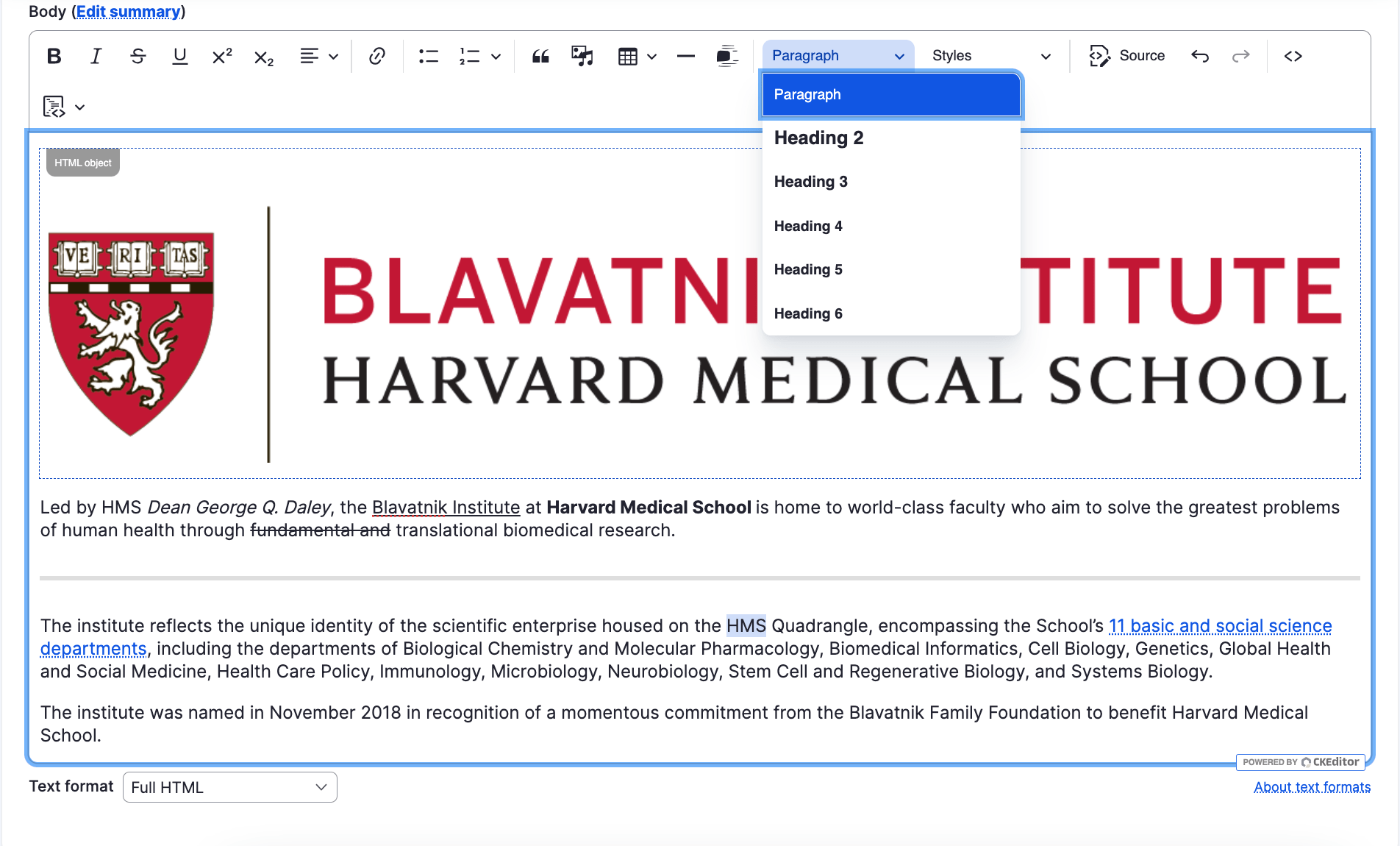Choose Heading 2 from the list
Screen dimensions: 1400x846
tap(891, 138)
